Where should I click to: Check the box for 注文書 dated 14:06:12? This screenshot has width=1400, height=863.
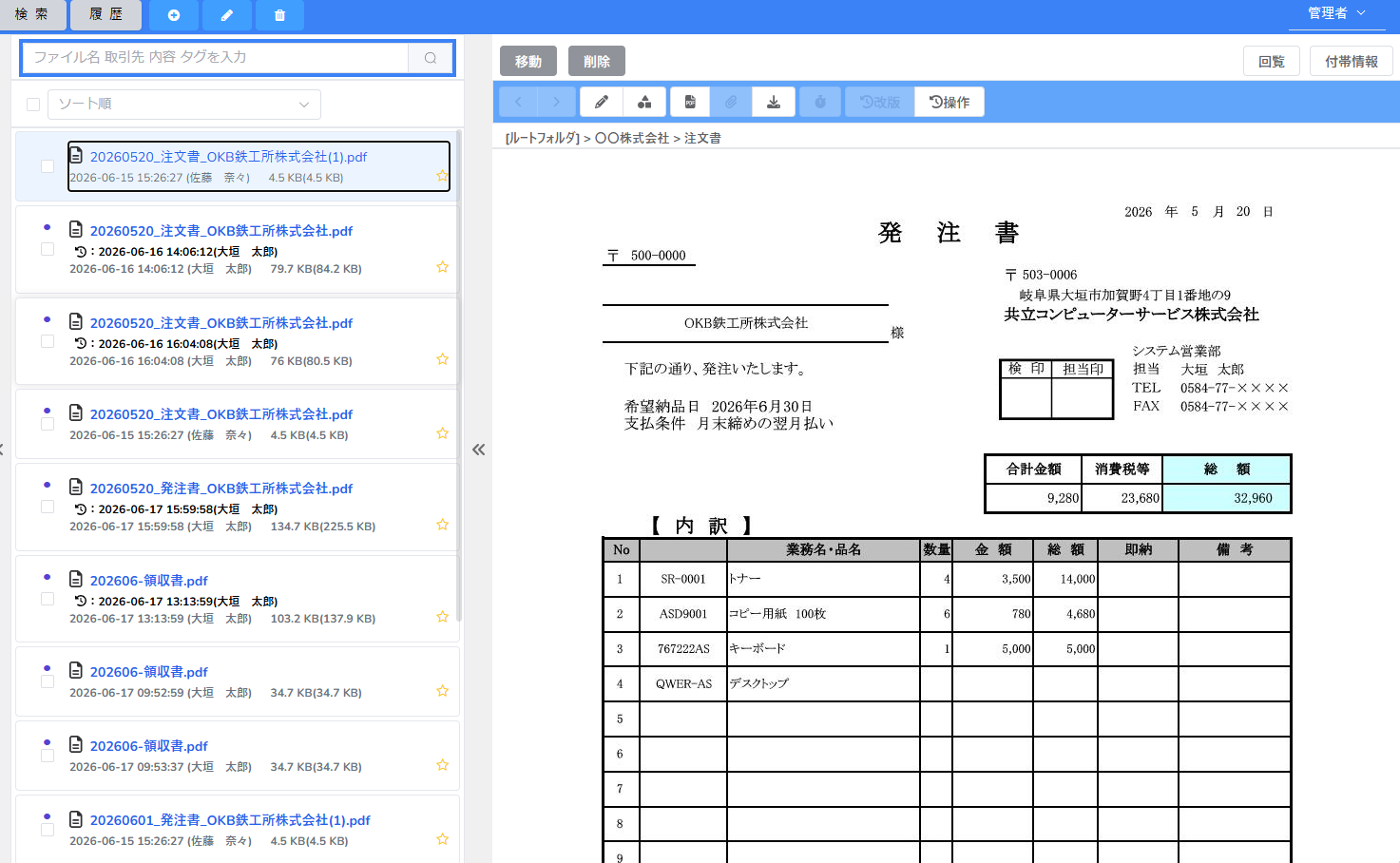pos(48,249)
